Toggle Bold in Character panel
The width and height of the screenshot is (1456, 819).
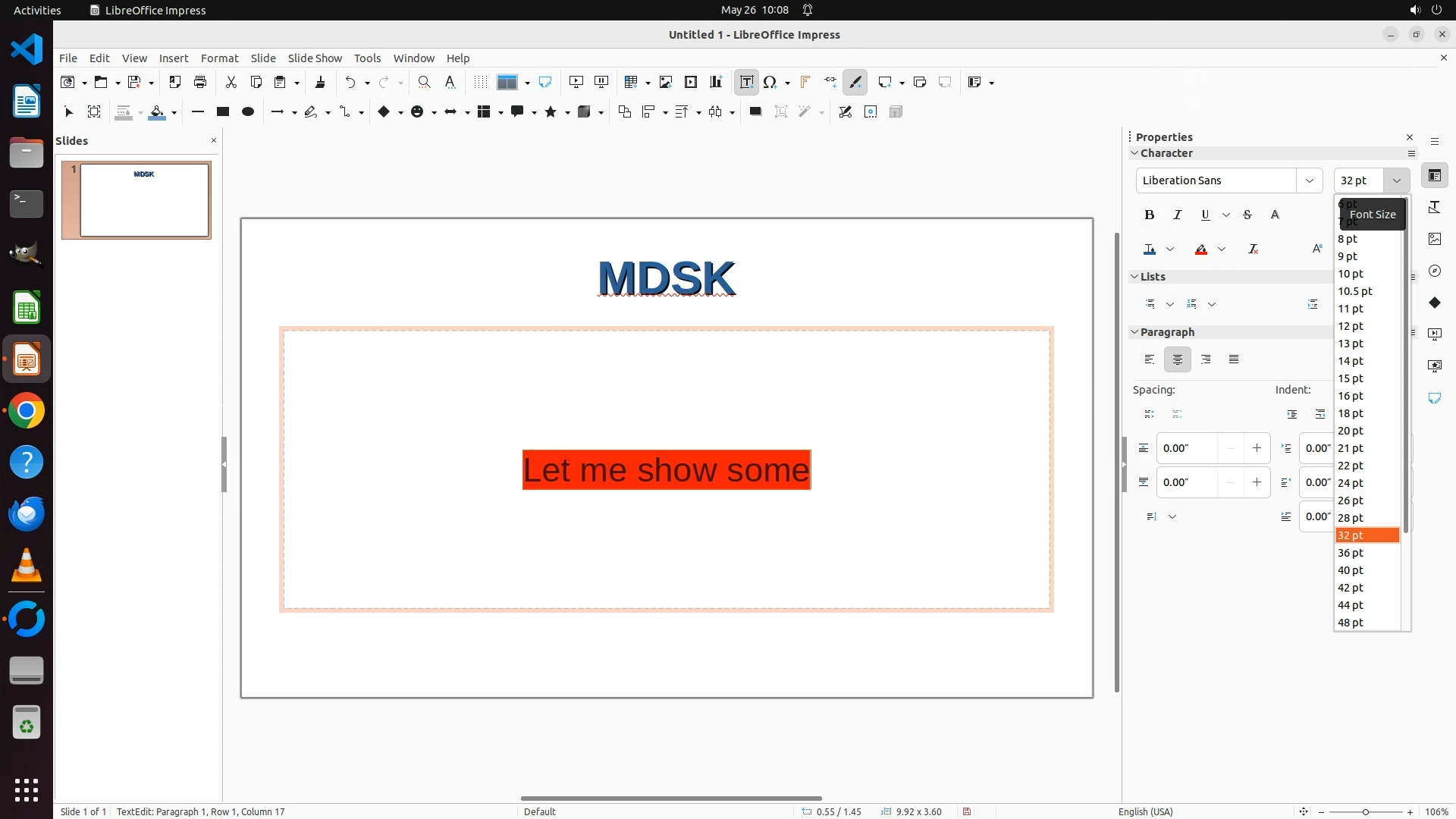1150,215
